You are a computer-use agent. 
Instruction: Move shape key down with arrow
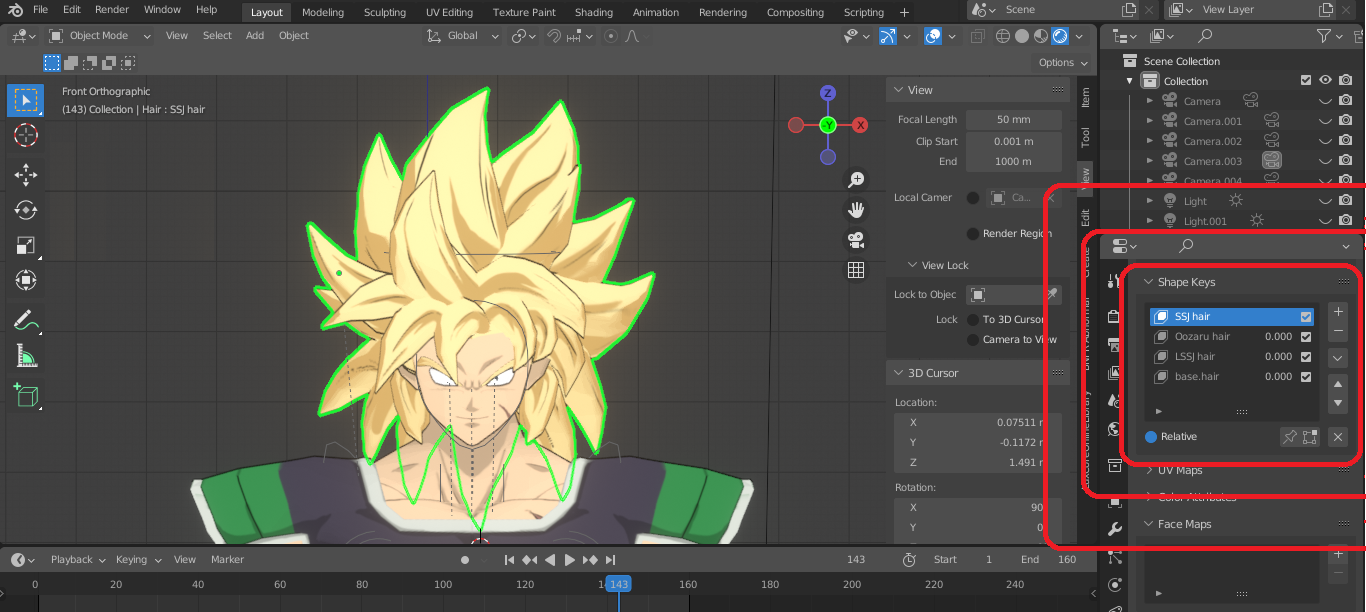point(1339,404)
